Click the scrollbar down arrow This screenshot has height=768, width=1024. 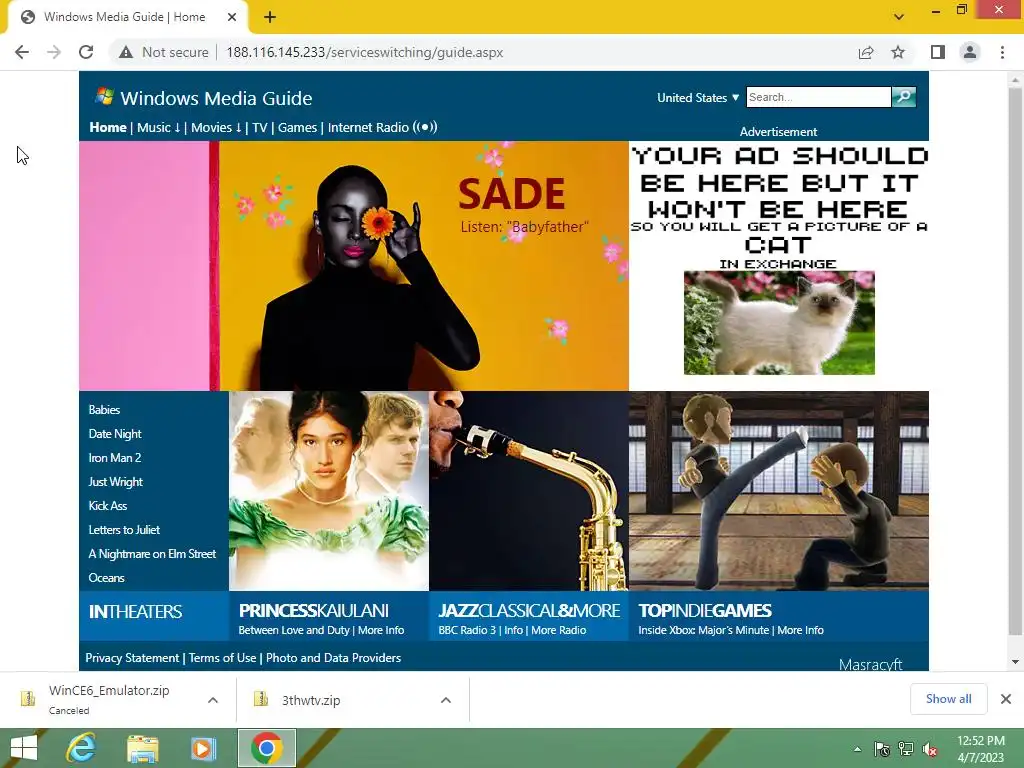tap(1015, 662)
